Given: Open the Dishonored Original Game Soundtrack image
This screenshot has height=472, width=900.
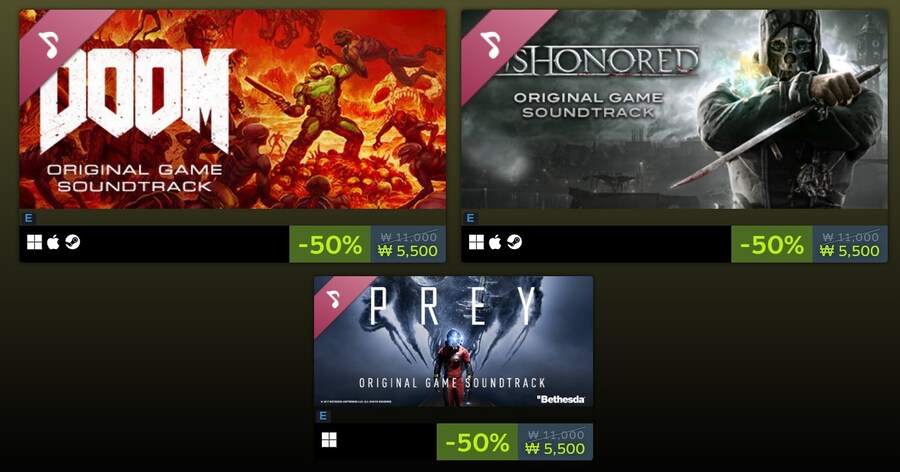Looking at the screenshot, I should point(674,109).
